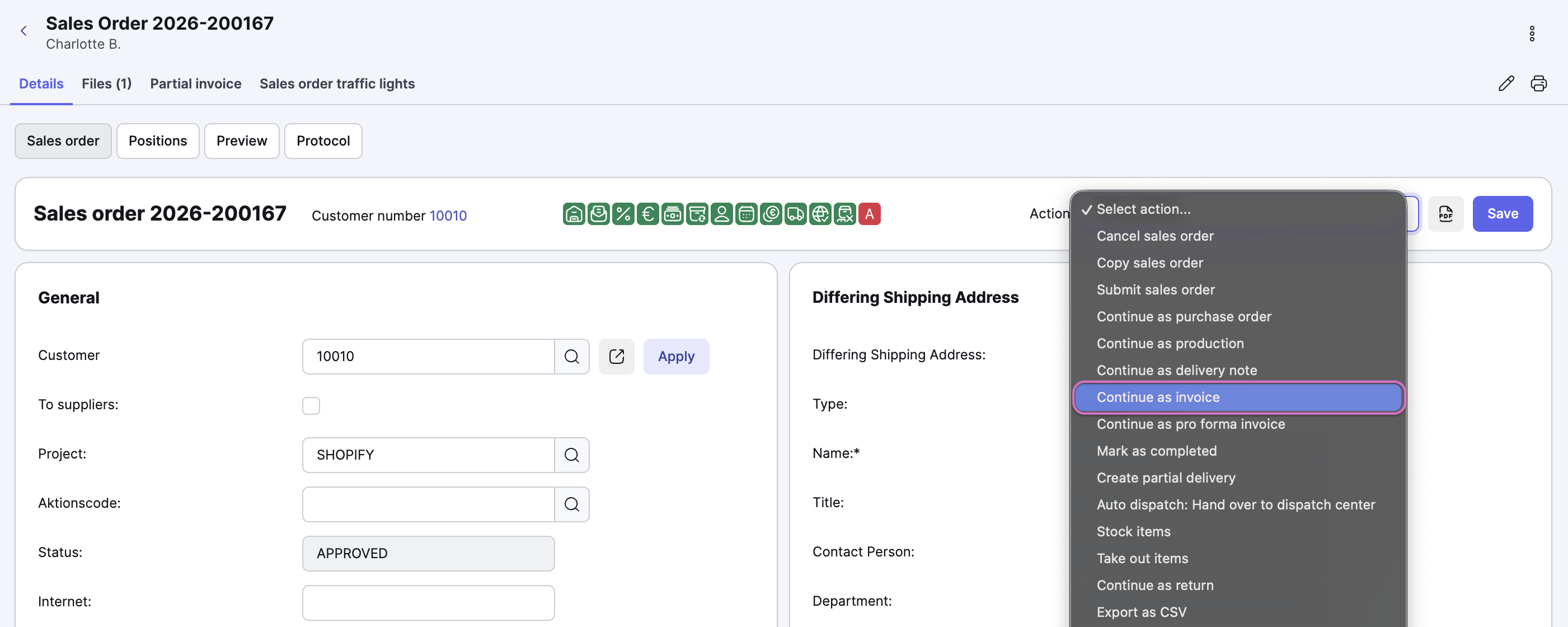
Task: Choose Continue as production
Action: [1238, 343]
